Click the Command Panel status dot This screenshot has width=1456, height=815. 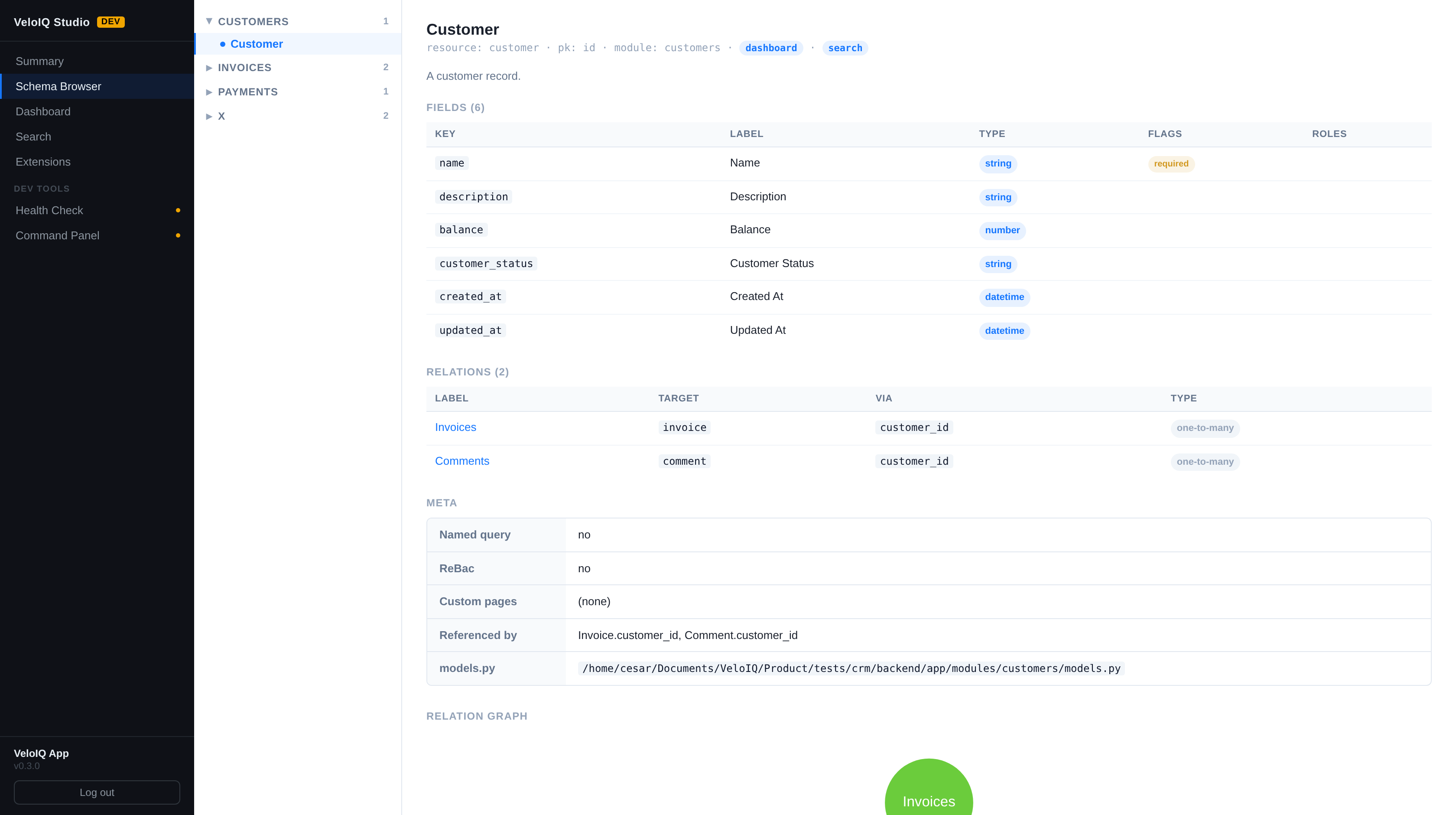tap(178, 235)
